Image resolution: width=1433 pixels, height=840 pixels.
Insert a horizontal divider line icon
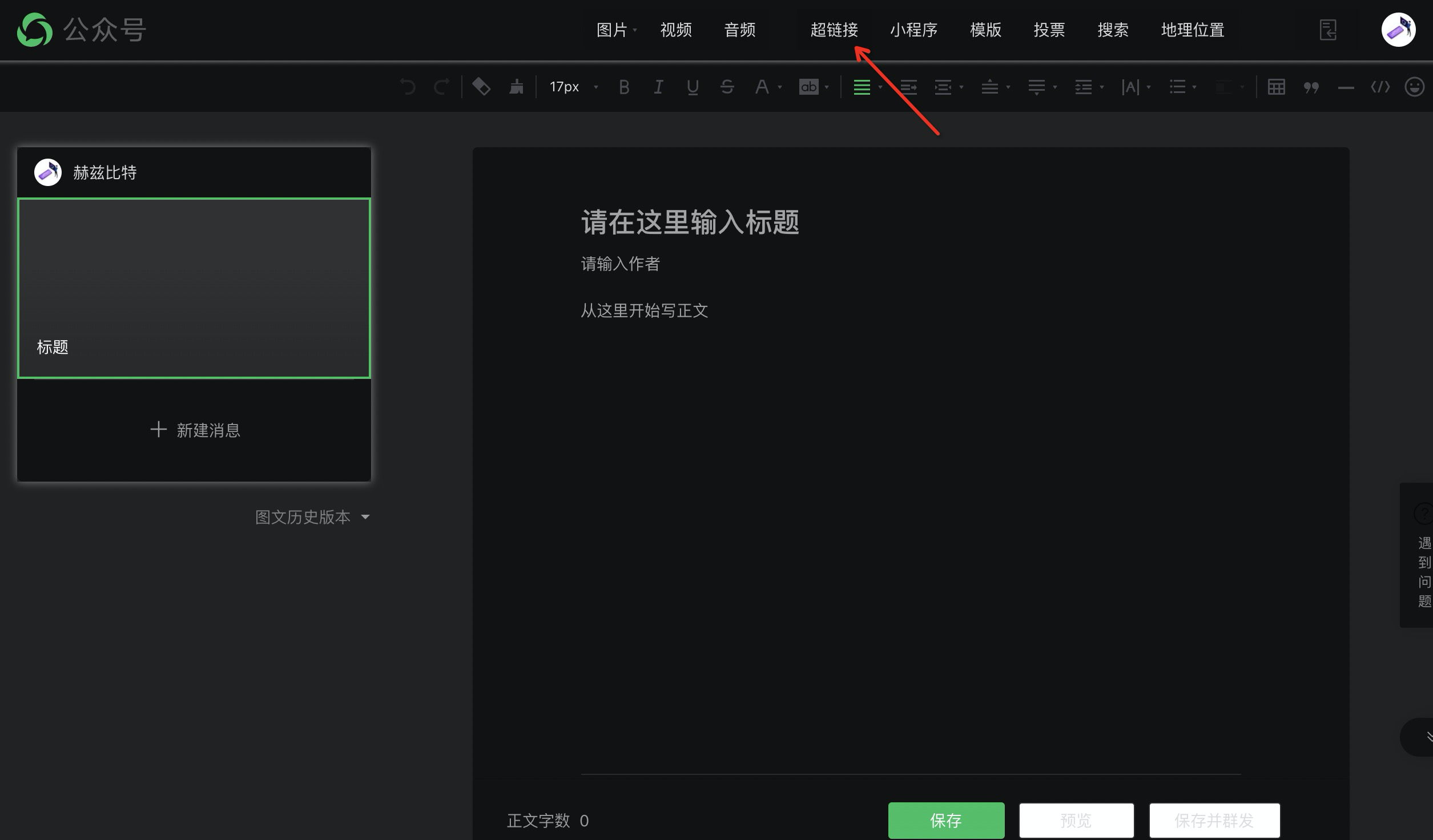1346,87
